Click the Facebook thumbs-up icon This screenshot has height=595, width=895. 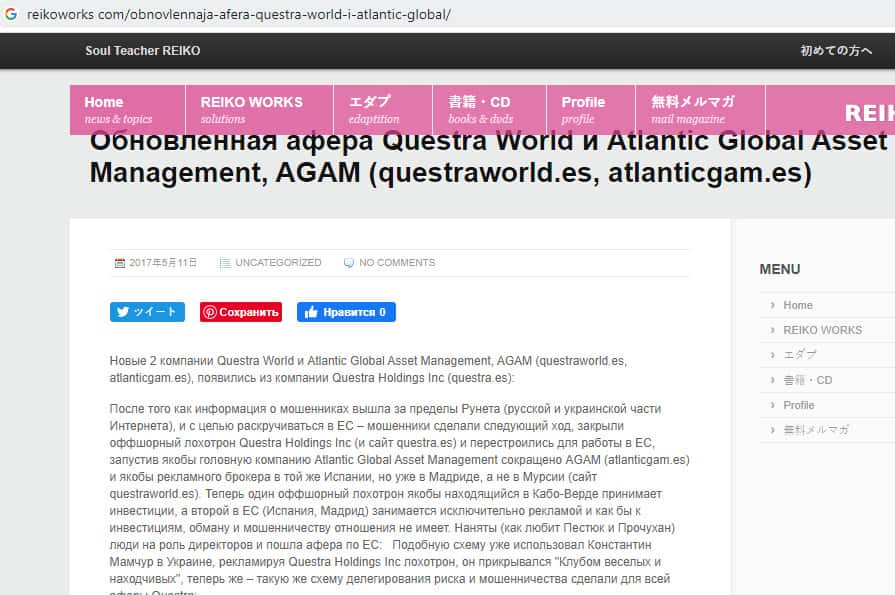[x=311, y=312]
